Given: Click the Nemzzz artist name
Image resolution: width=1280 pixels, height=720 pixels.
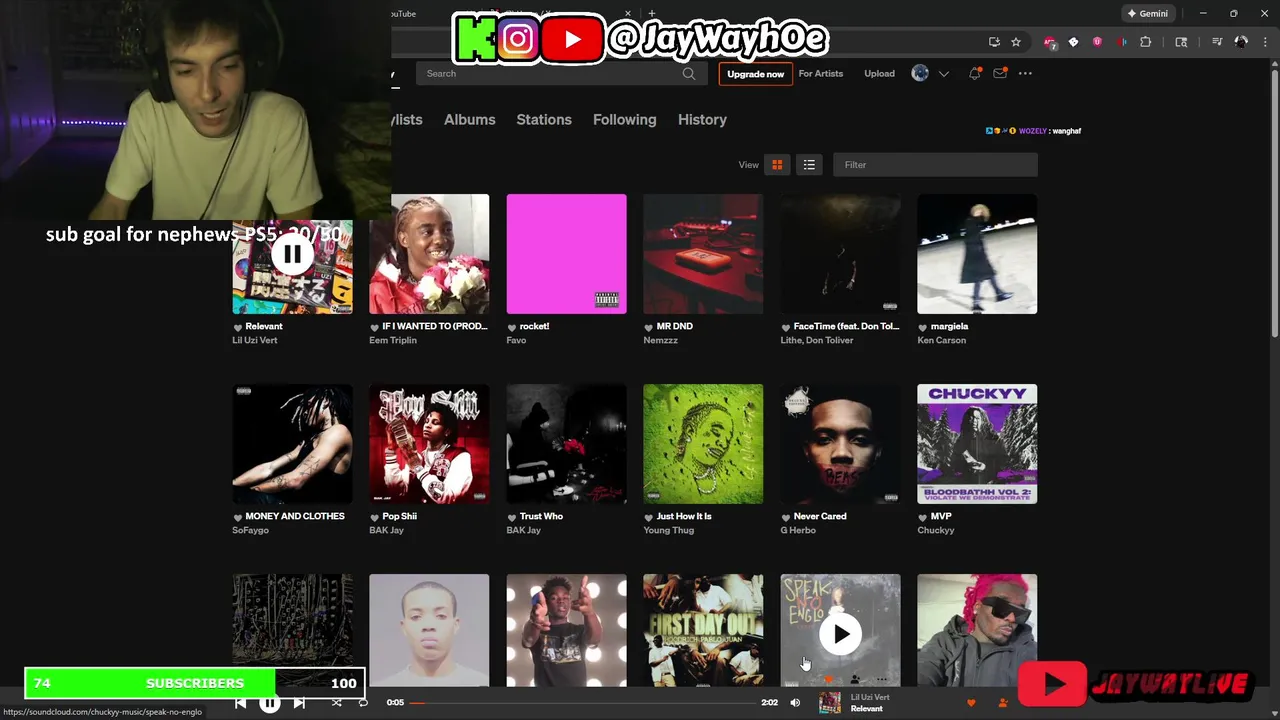Looking at the screenshot, I should click(x=662, y=340).
